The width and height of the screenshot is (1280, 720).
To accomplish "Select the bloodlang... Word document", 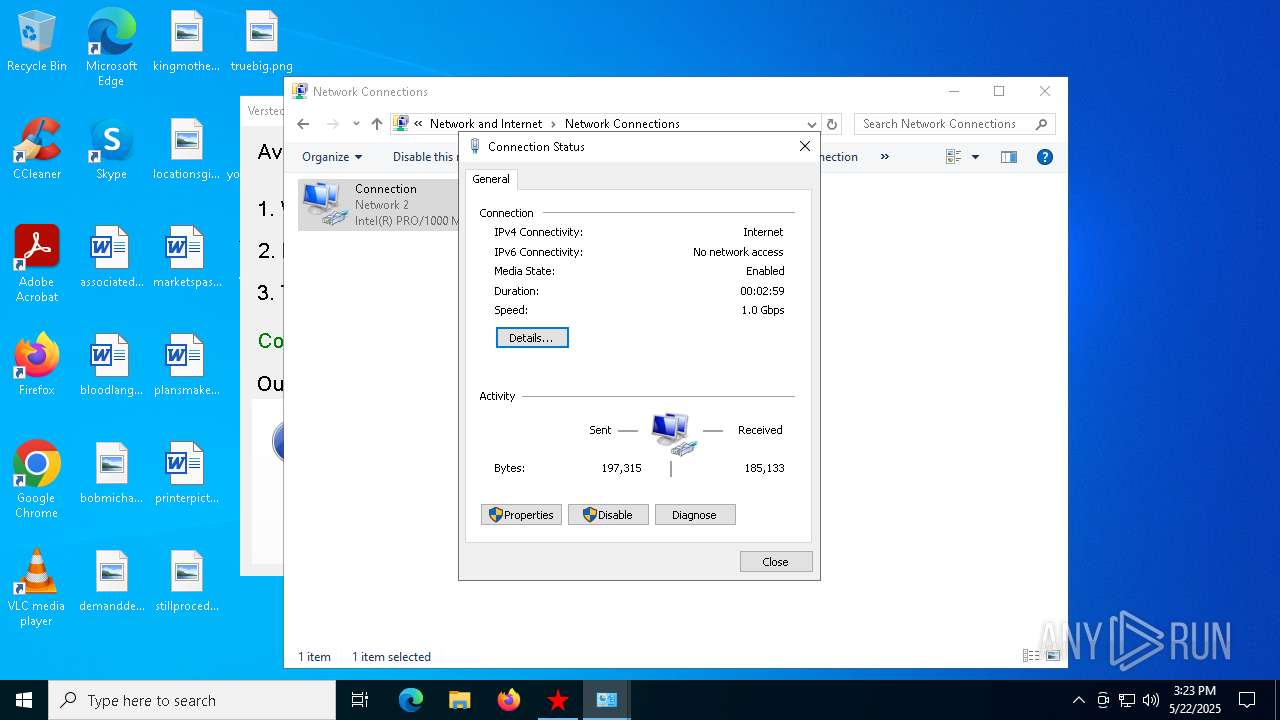I will point(111,365).
